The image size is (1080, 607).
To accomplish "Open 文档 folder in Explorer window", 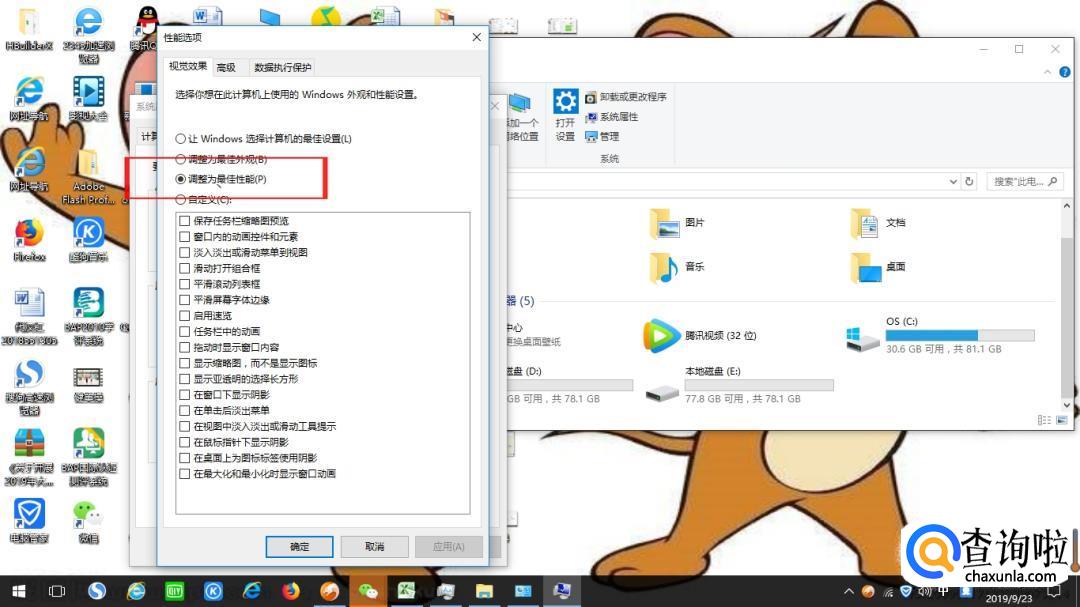I will (878, 223).
